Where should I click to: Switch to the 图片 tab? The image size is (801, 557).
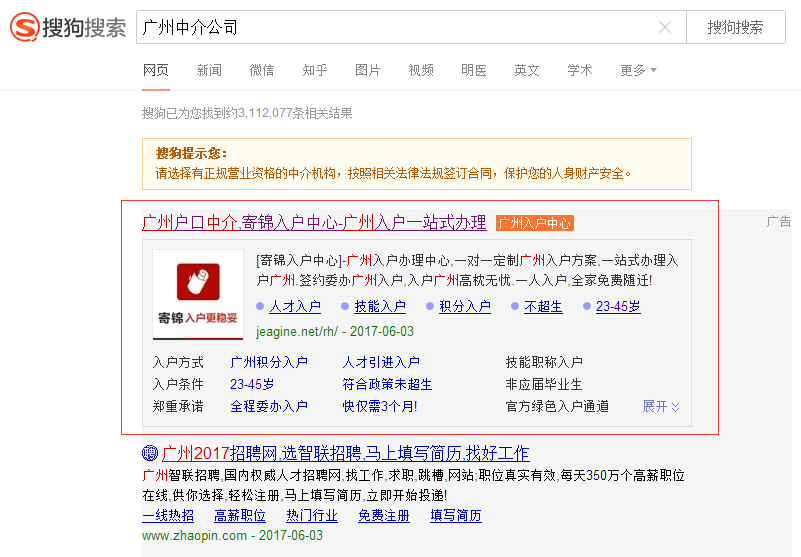(368, 70)
